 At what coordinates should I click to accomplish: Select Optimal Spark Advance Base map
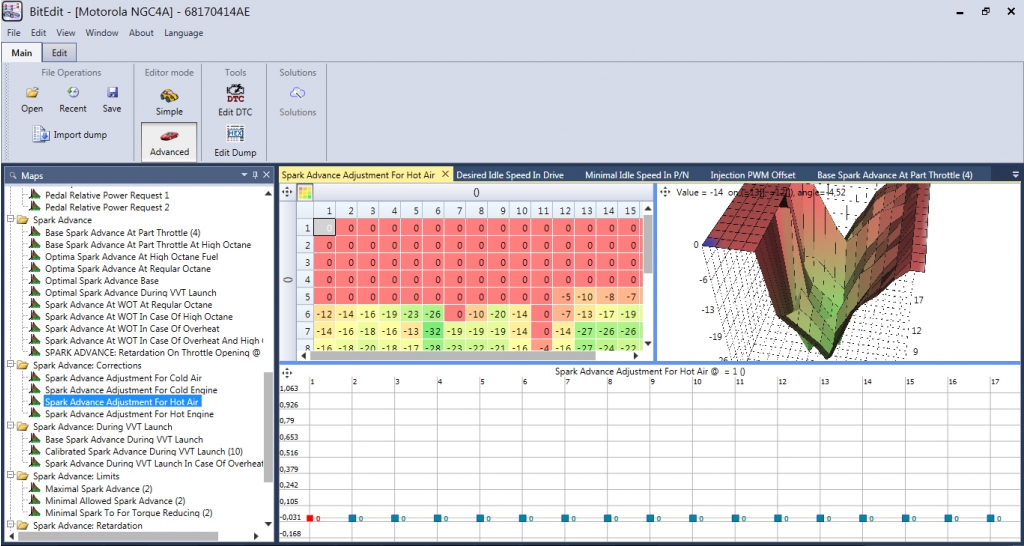click(102, 281)
